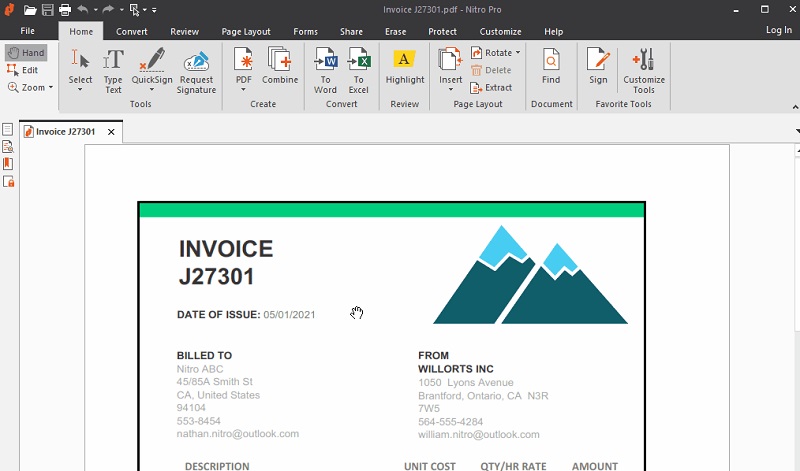Switch to the Convert tab

click(x=131, y=32)
